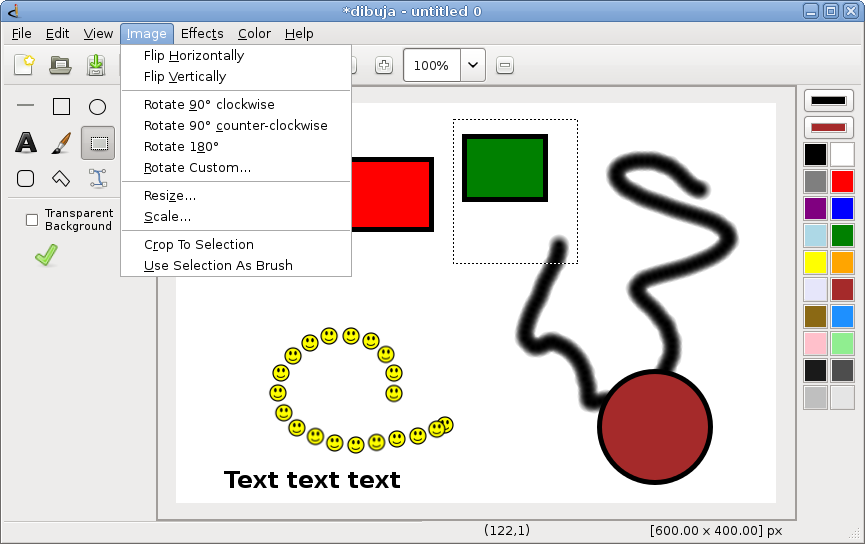865x544 pixels.
Task: Choose Rotate 90° clockwise
Action: [x=236, y=105]
